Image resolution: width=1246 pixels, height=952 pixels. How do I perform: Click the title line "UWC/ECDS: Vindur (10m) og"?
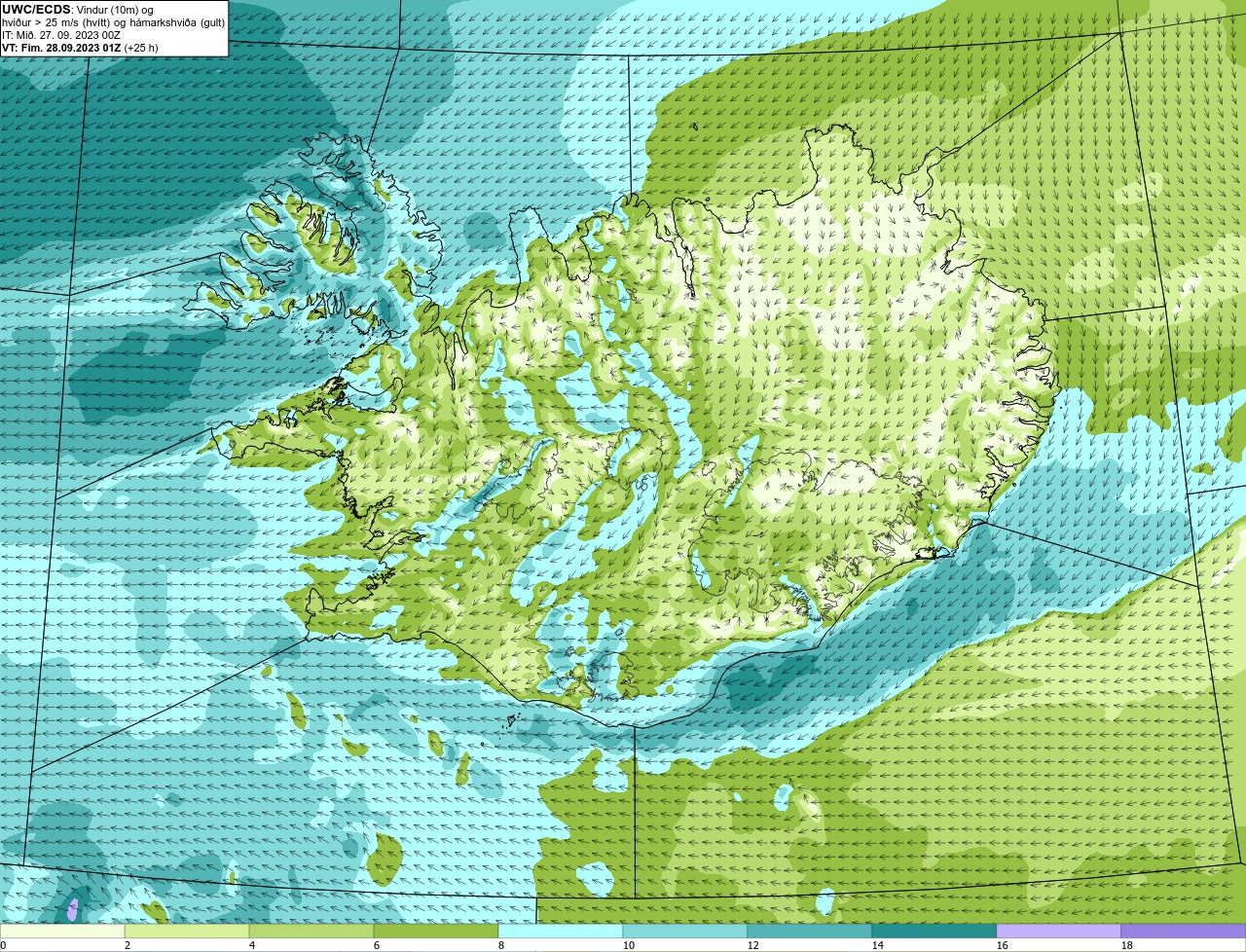click(78, 10)
